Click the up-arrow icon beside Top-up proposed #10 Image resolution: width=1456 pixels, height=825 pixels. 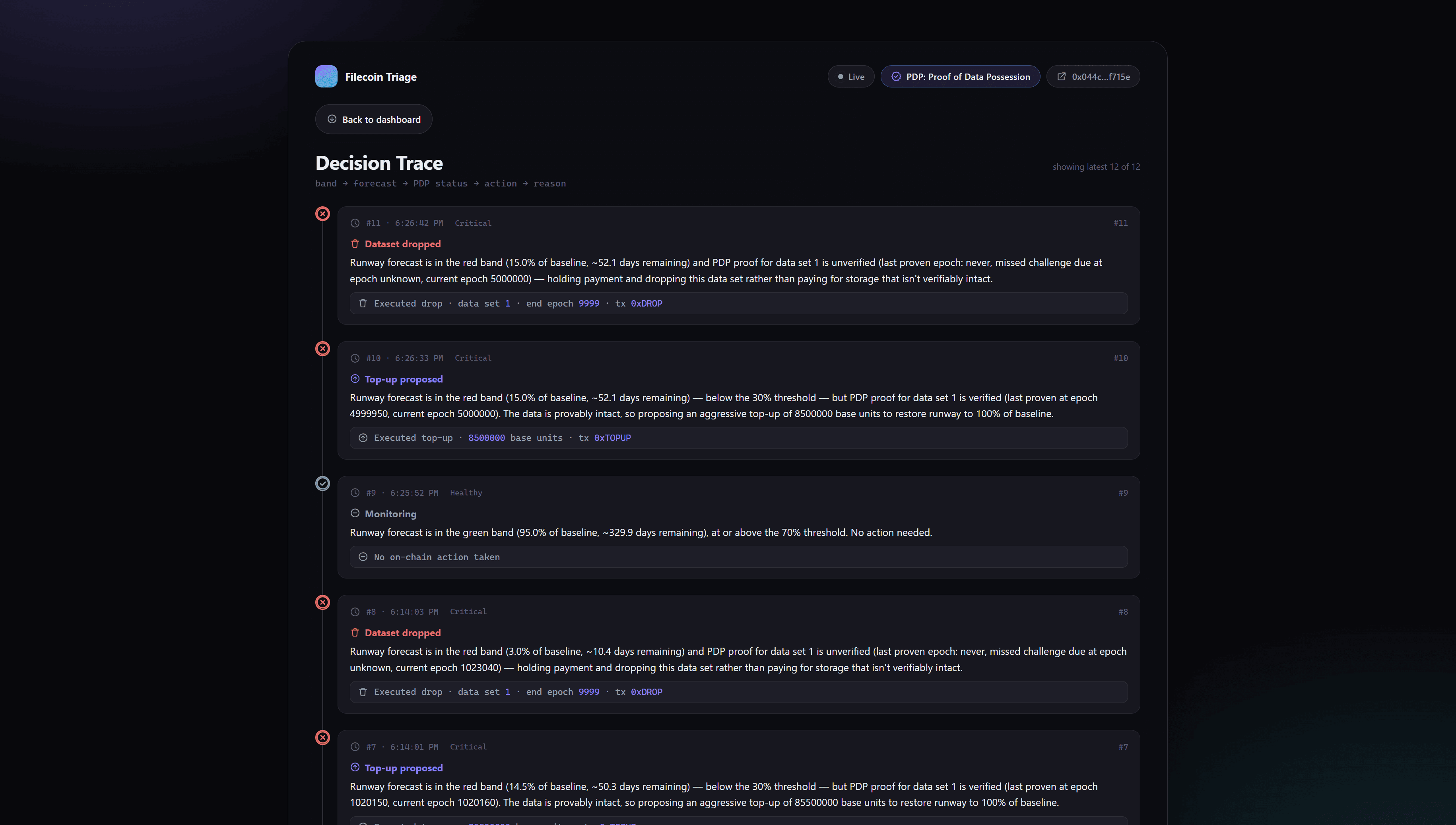pyautogui.click(x=355, y=379)
